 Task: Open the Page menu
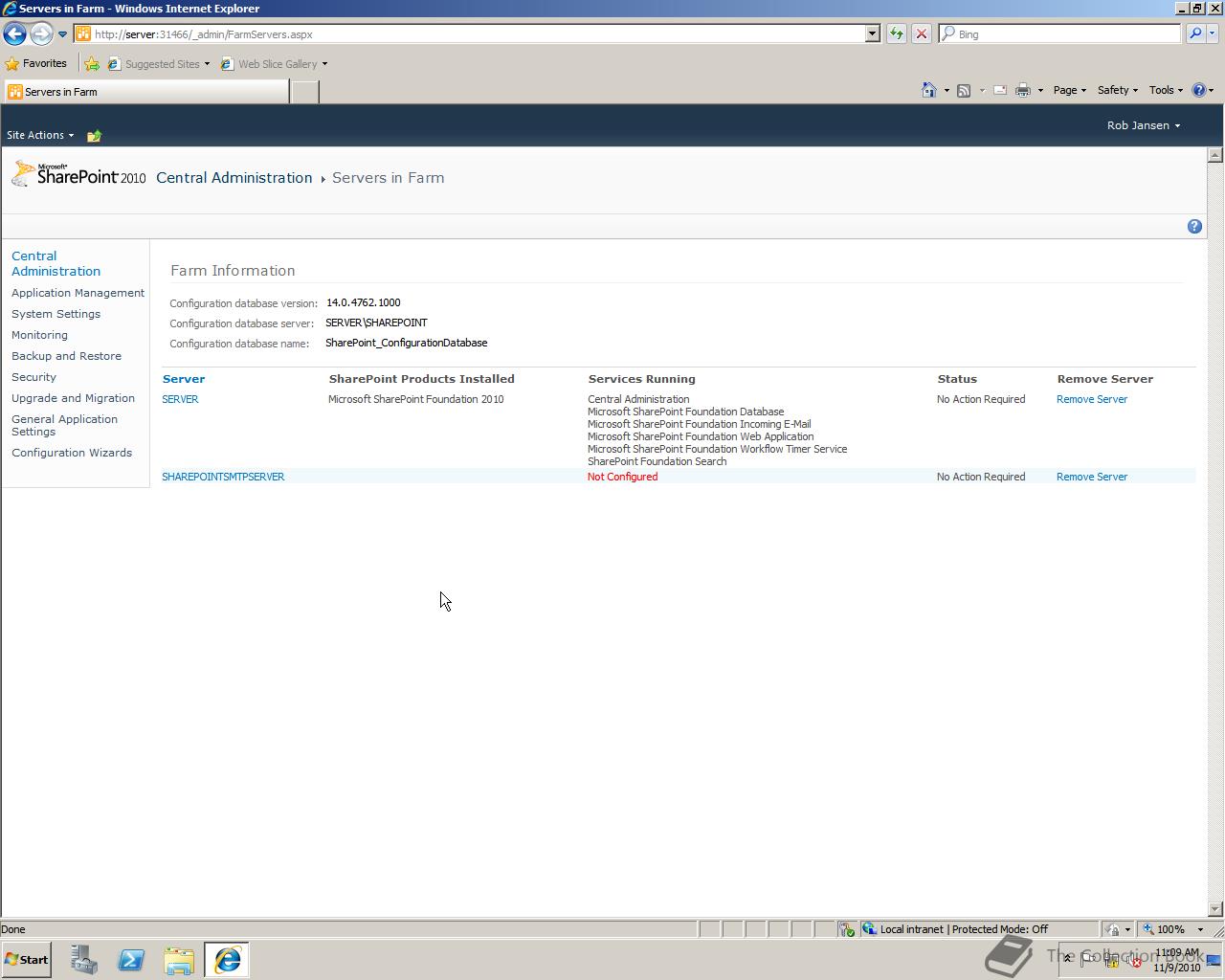coord(1069,90)
